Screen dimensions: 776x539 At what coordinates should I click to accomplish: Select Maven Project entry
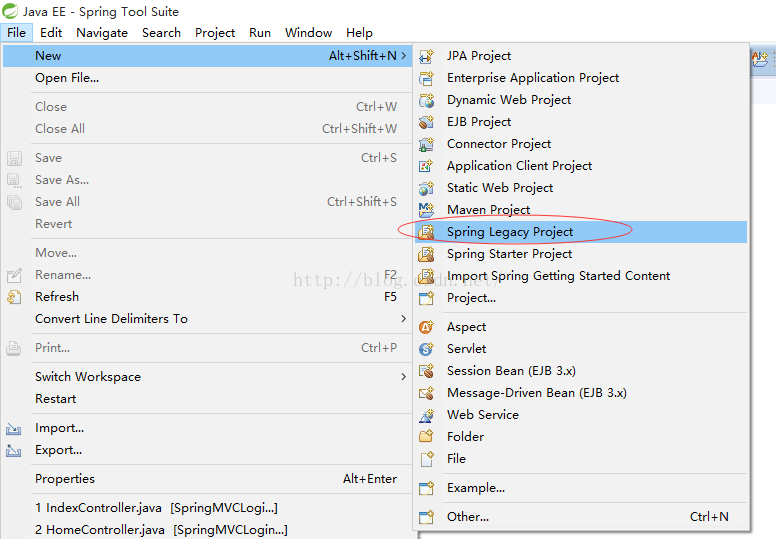pyautogui.click(x=581, y=210)
